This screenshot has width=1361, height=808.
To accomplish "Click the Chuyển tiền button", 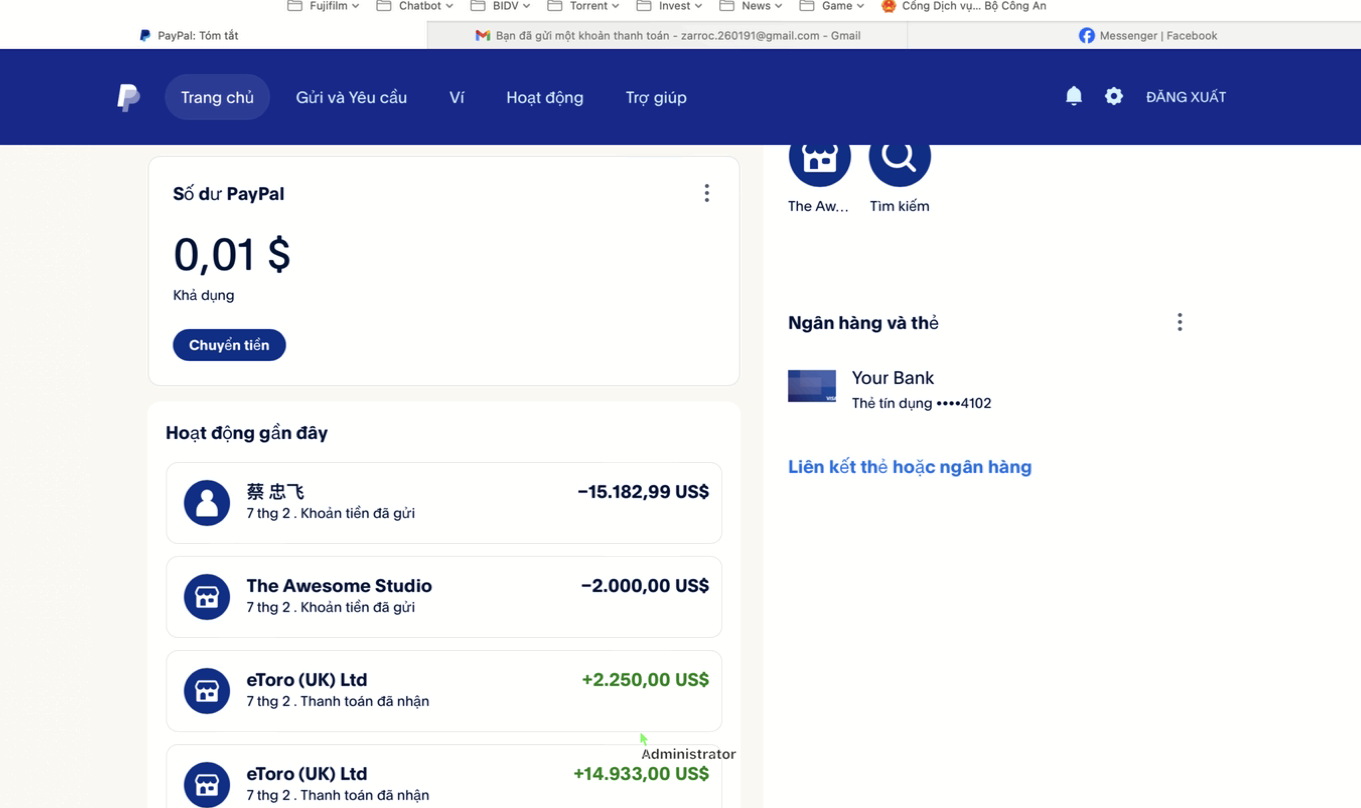I will pyautogui.click(x=229, y=345).
